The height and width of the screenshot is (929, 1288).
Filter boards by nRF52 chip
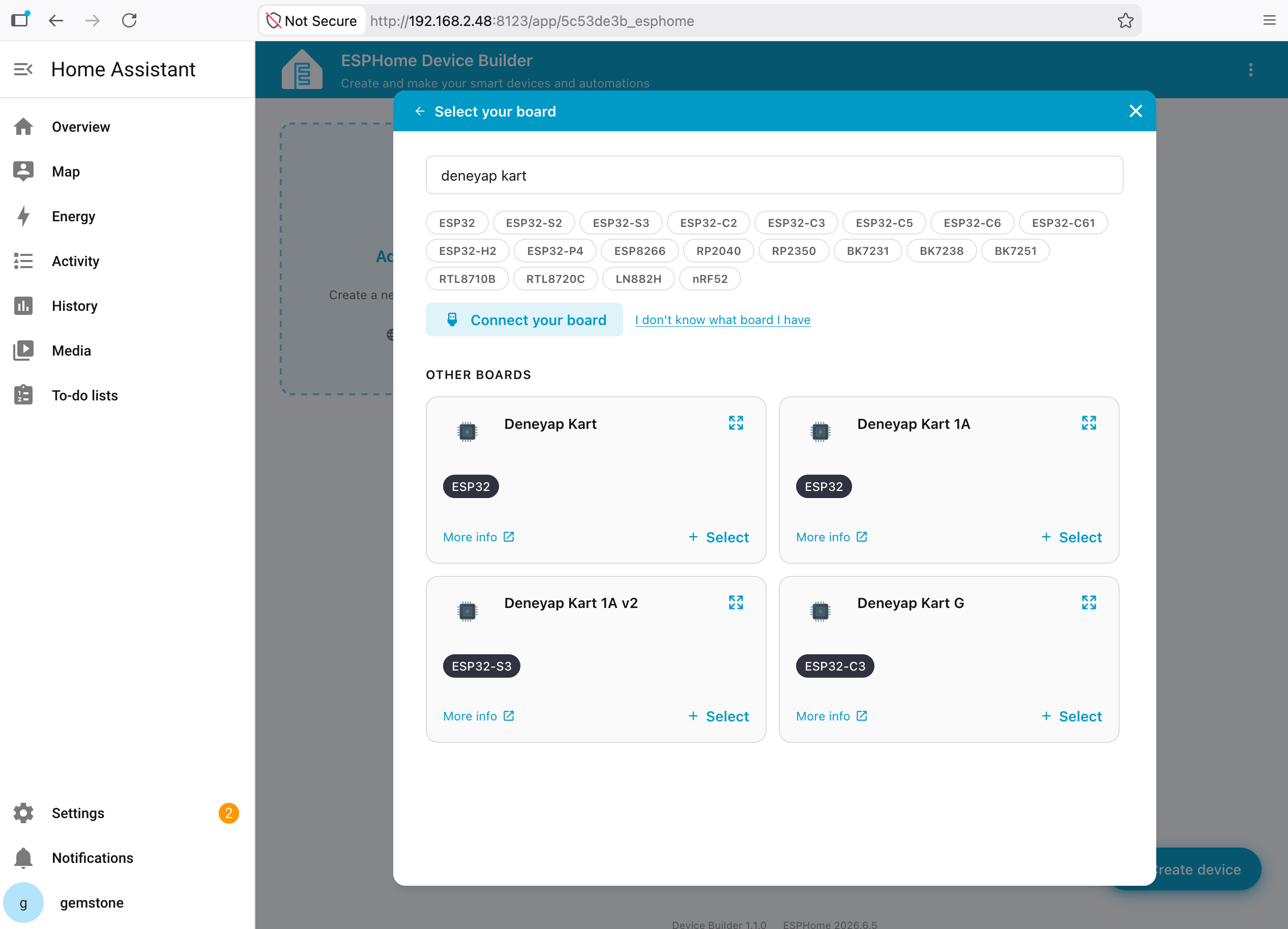tap(710, 279)
